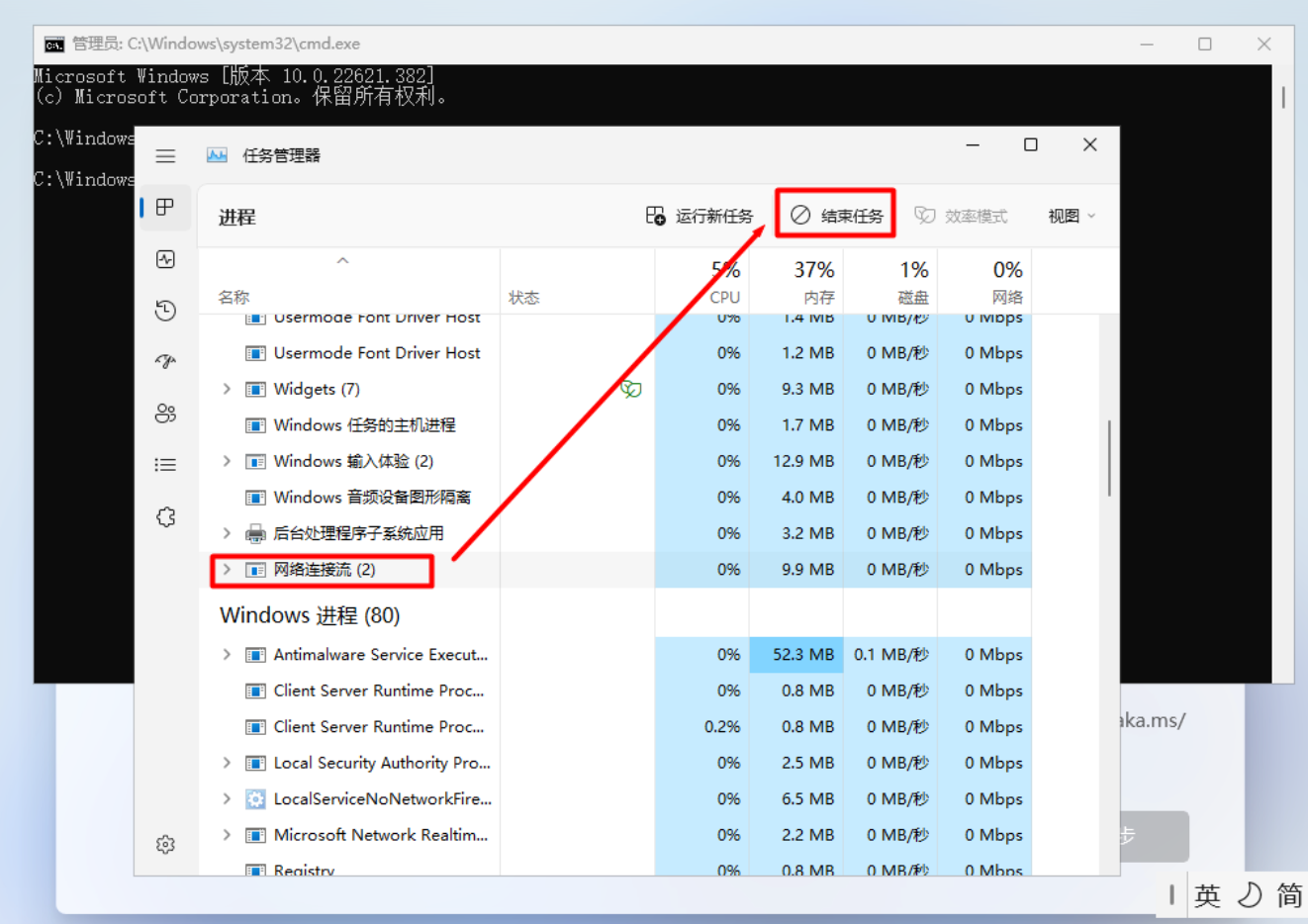Expand Local Security Authority Process group
The image size is (1308, 924).
pos(227,763)
